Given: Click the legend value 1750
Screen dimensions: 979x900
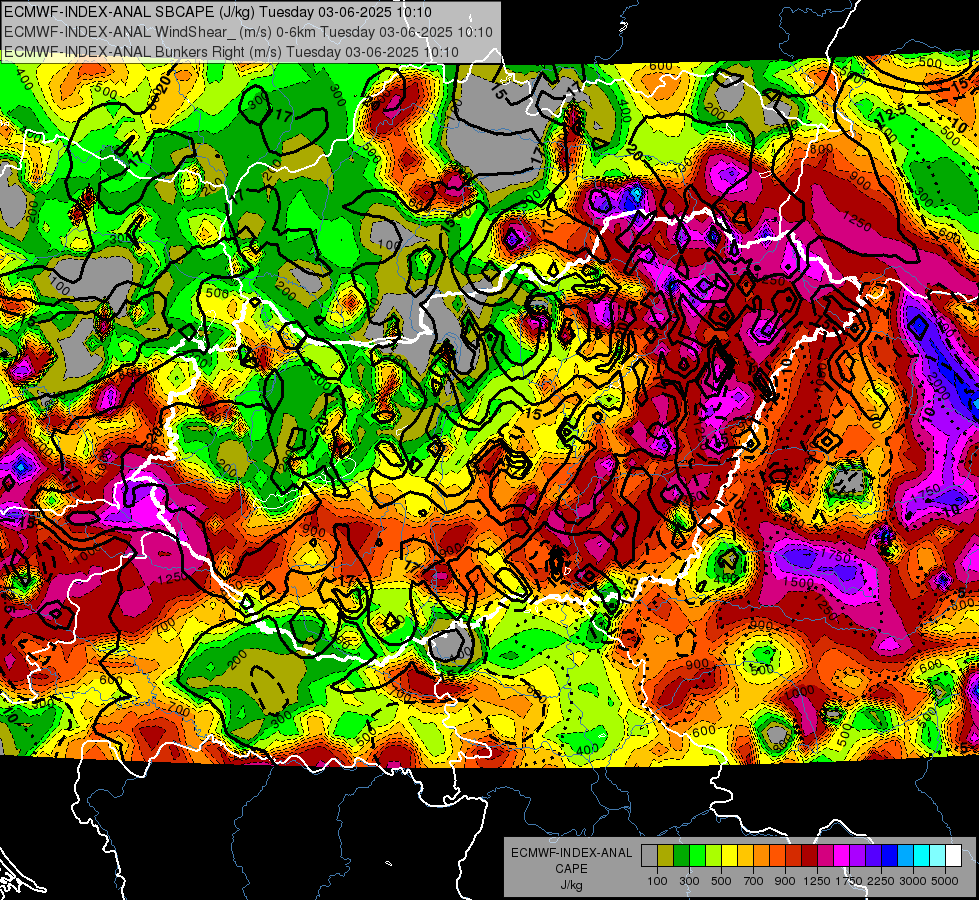Looking at the screenshot, I should pos(849,881).
